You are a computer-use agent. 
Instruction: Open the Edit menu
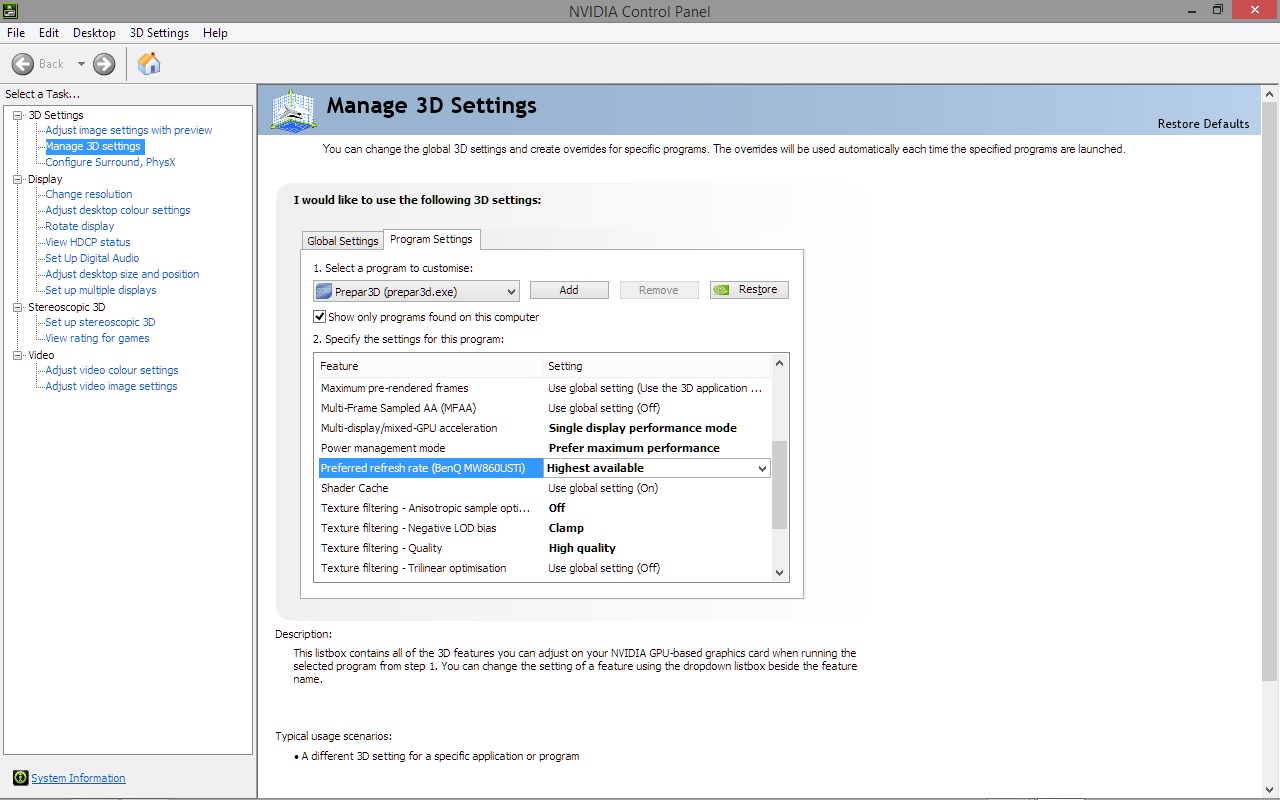(x=49, y=33)
